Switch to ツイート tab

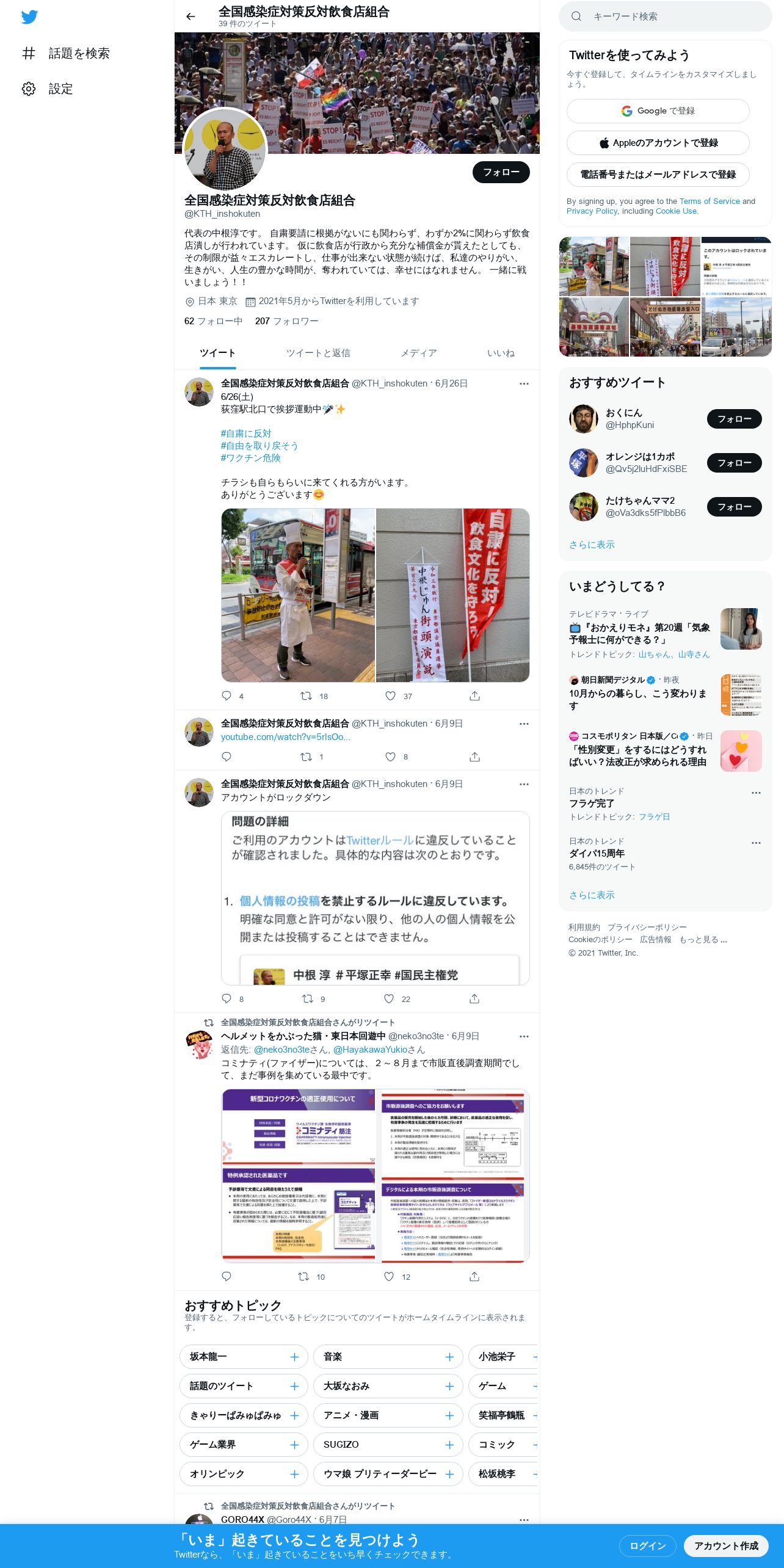(x=217, y=353)
